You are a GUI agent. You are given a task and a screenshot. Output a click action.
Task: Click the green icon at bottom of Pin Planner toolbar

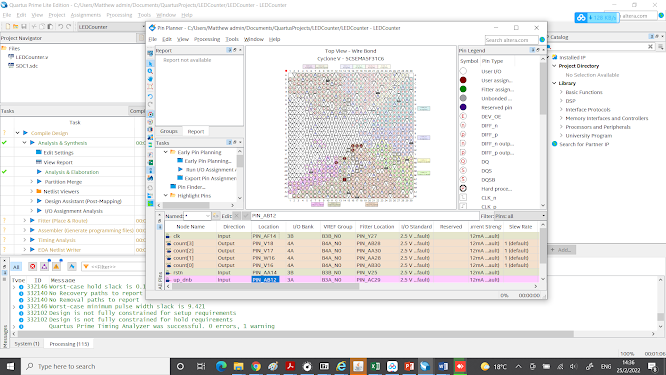pos(150,204)
